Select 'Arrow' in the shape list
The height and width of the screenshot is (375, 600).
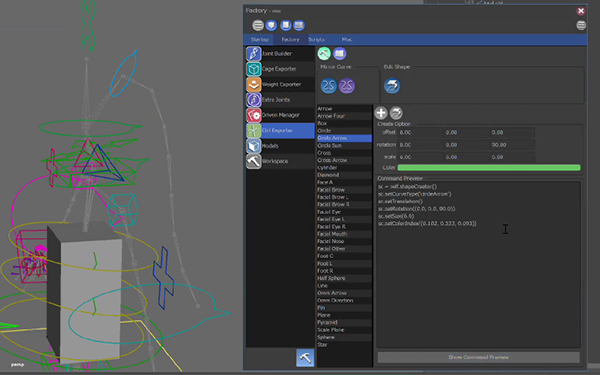coord(344,109)
